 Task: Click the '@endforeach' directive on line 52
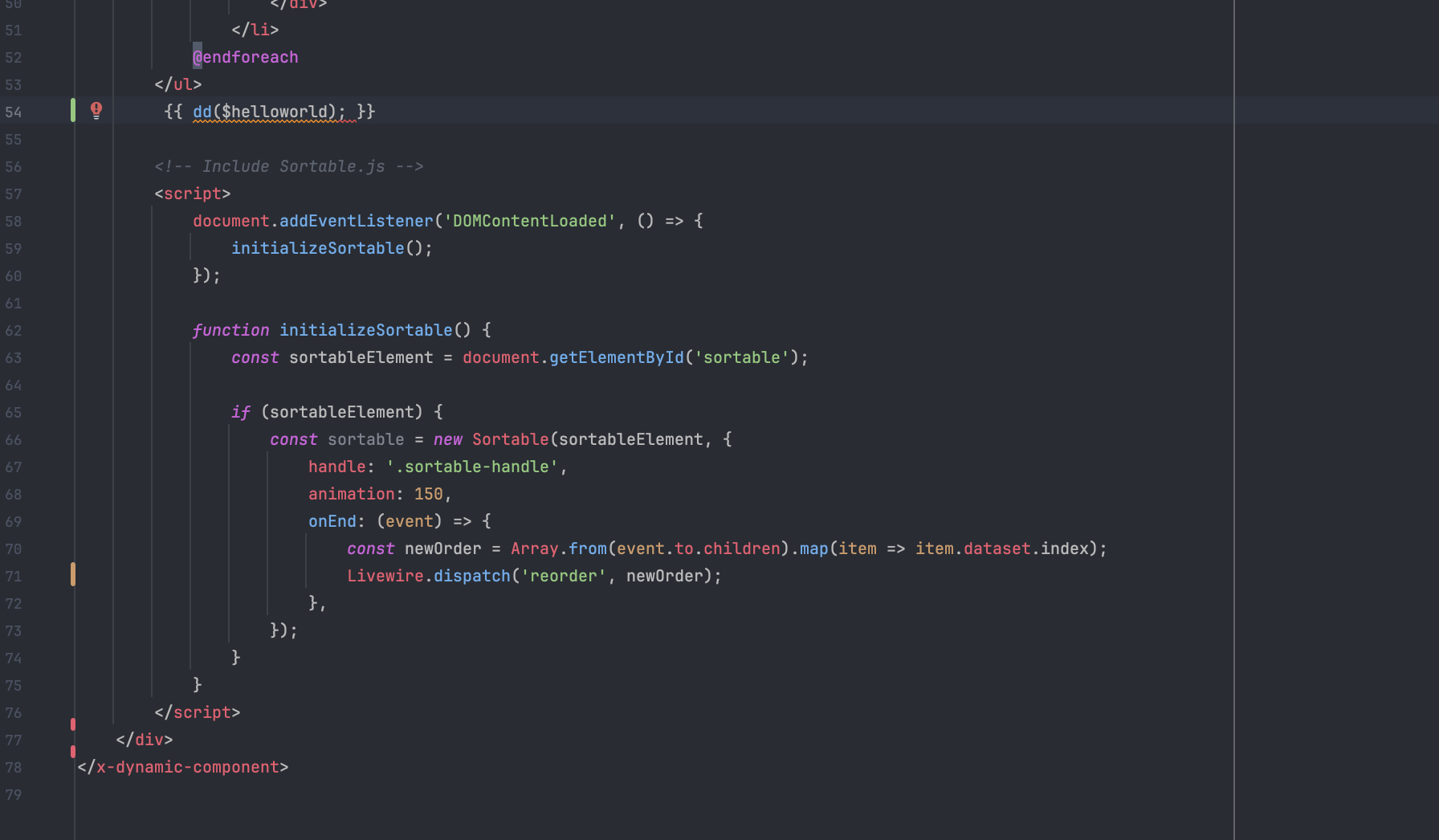coord(246,57)
